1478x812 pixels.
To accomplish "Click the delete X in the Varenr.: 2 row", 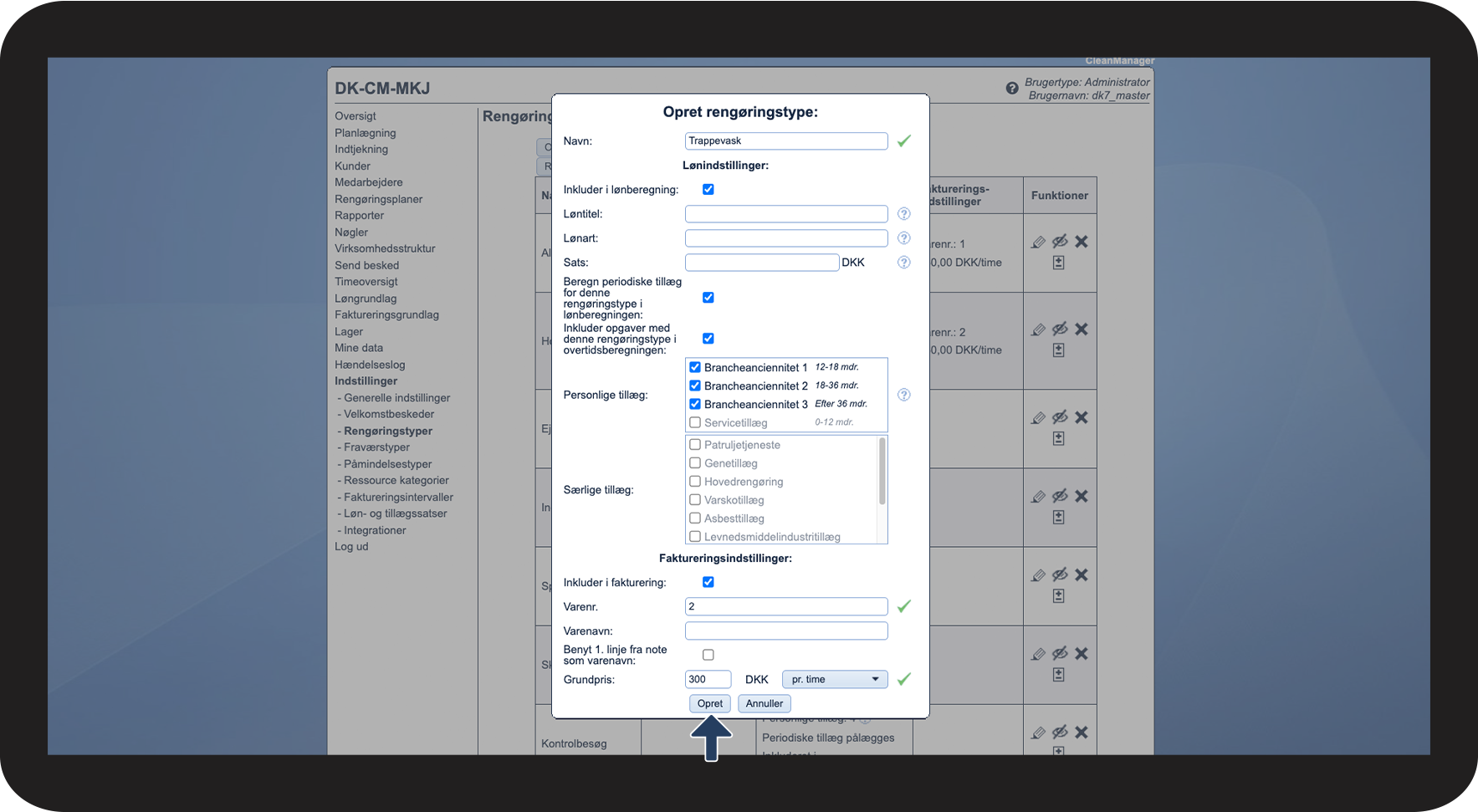I will point(1082,329).
